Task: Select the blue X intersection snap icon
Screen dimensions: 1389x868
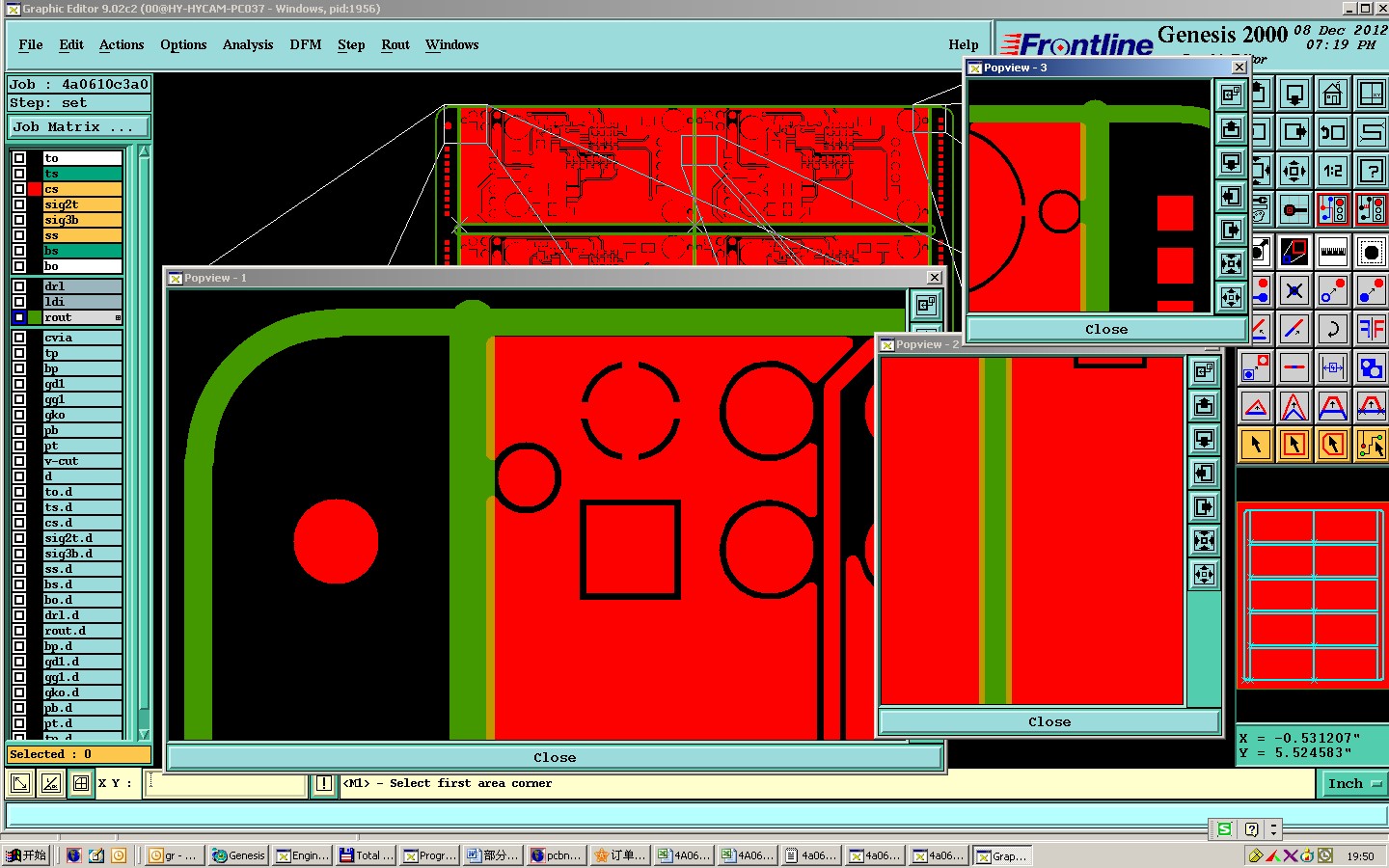Action: 1294,290
